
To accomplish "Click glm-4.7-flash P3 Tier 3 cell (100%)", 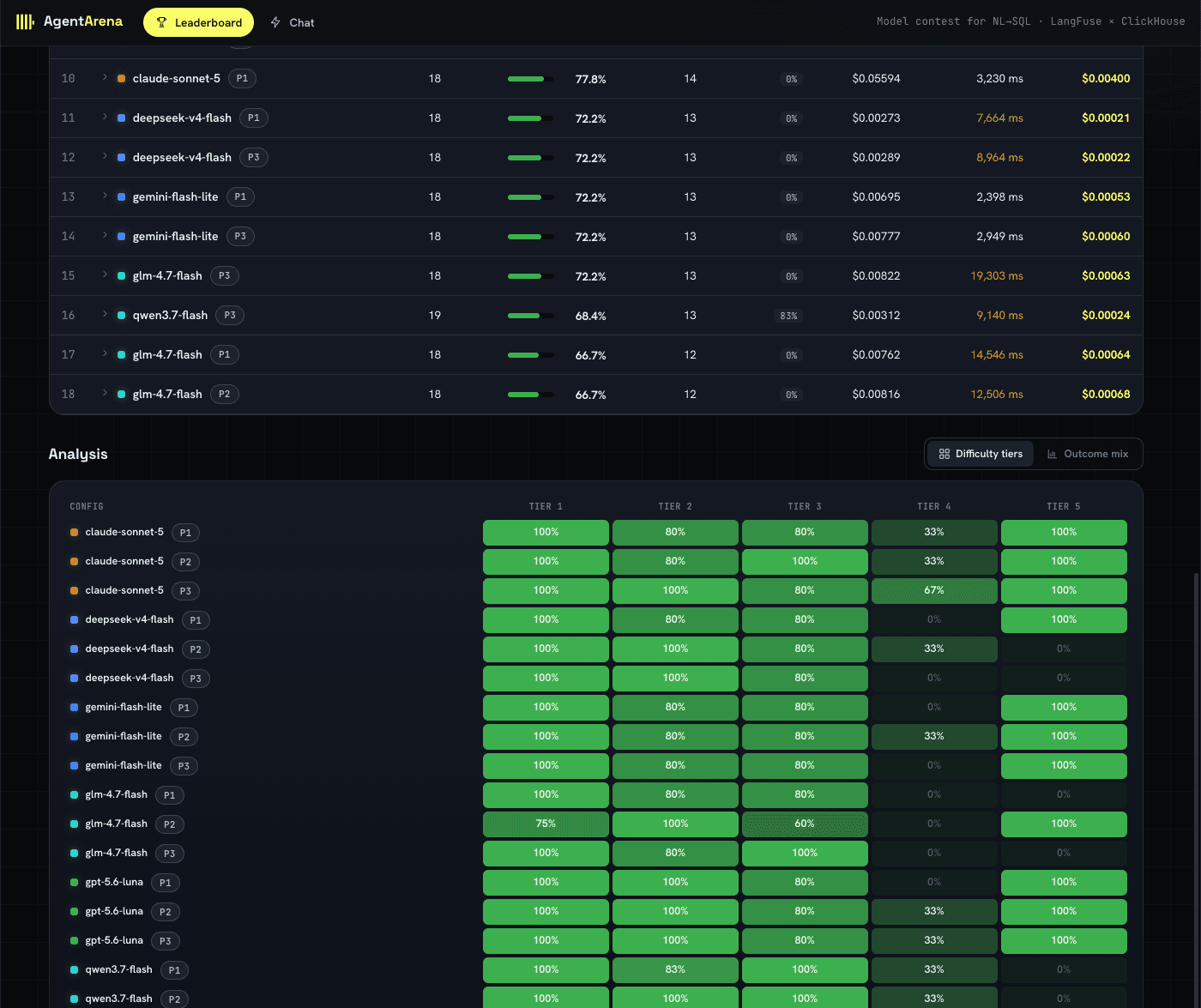I will [805, 853].
